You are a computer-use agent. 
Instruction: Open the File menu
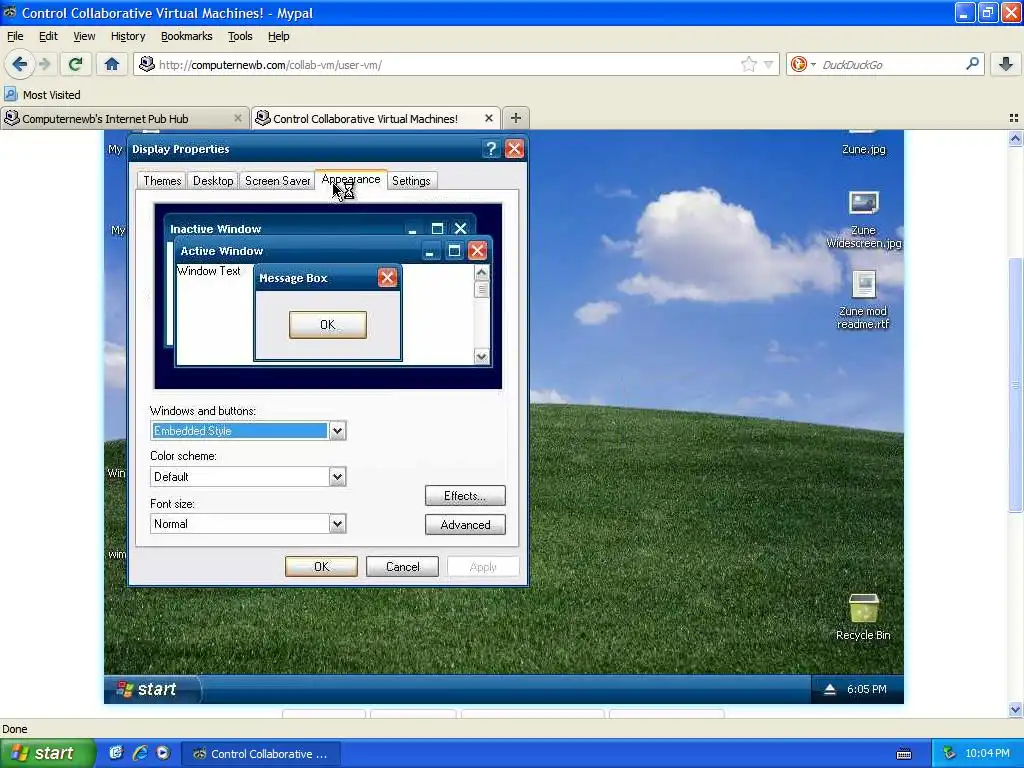(x=15, y=37)
